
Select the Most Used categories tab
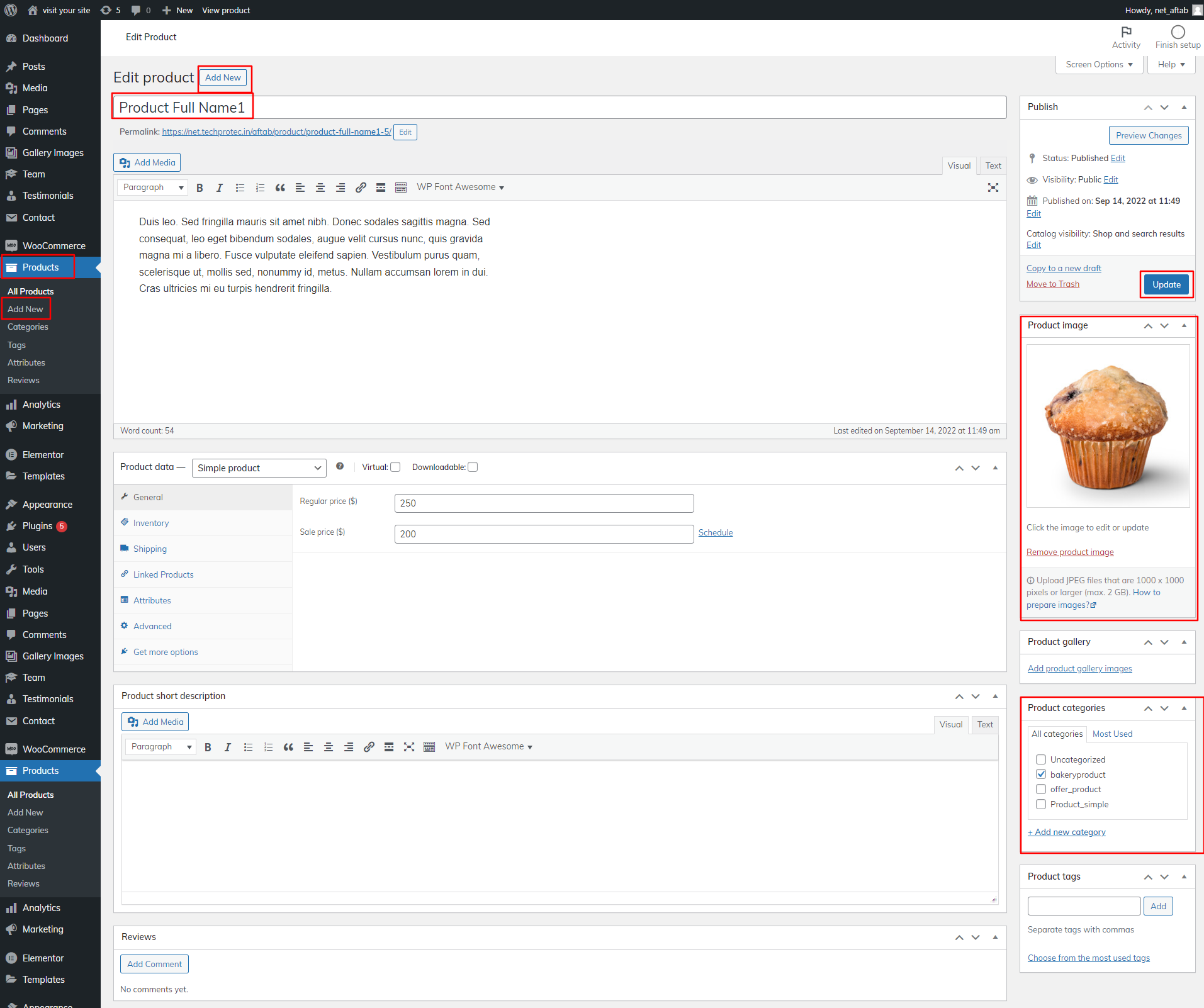[1112, 734]
